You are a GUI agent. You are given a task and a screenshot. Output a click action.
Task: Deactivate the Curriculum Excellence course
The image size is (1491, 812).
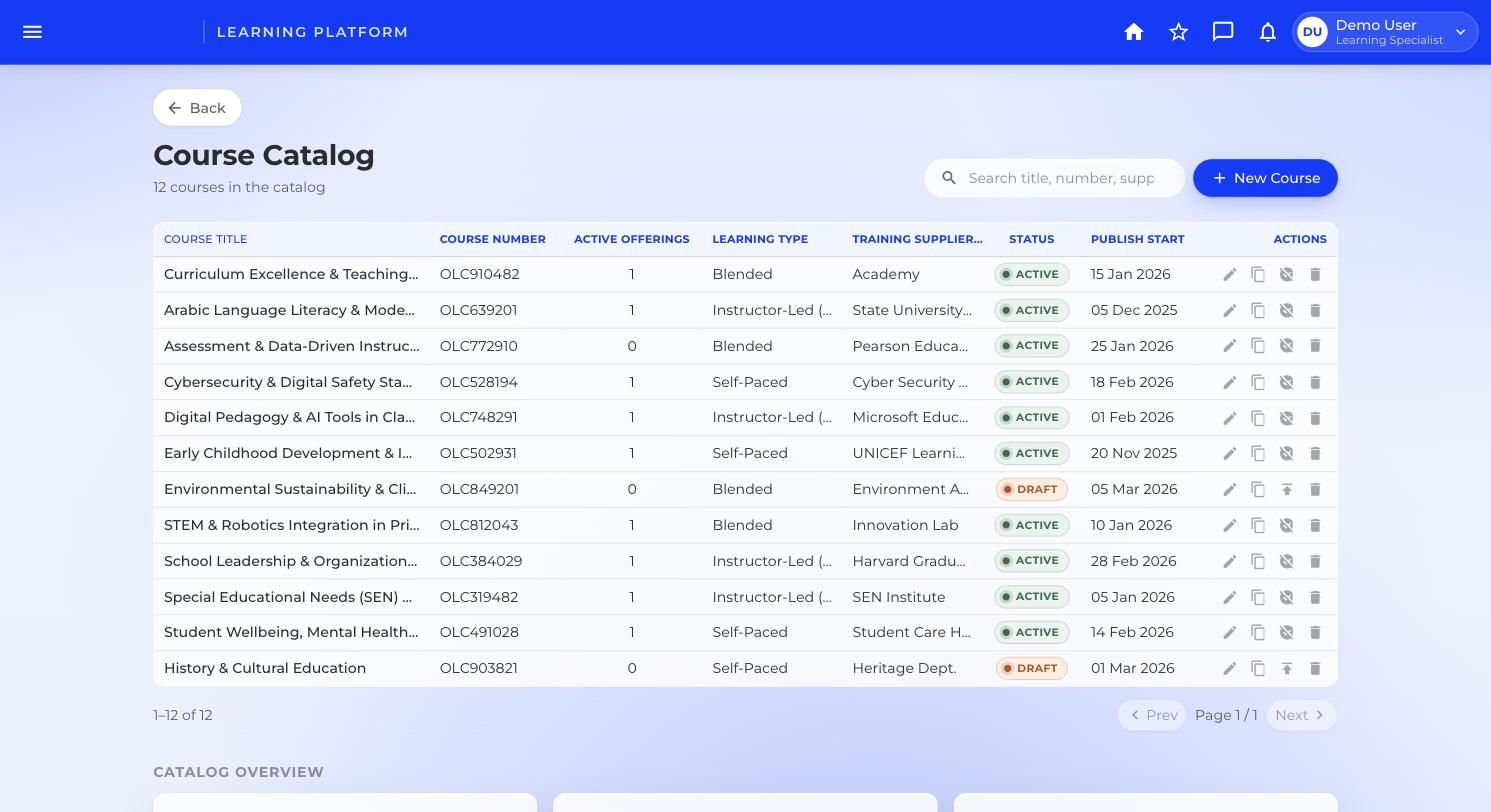[1287, 274]
